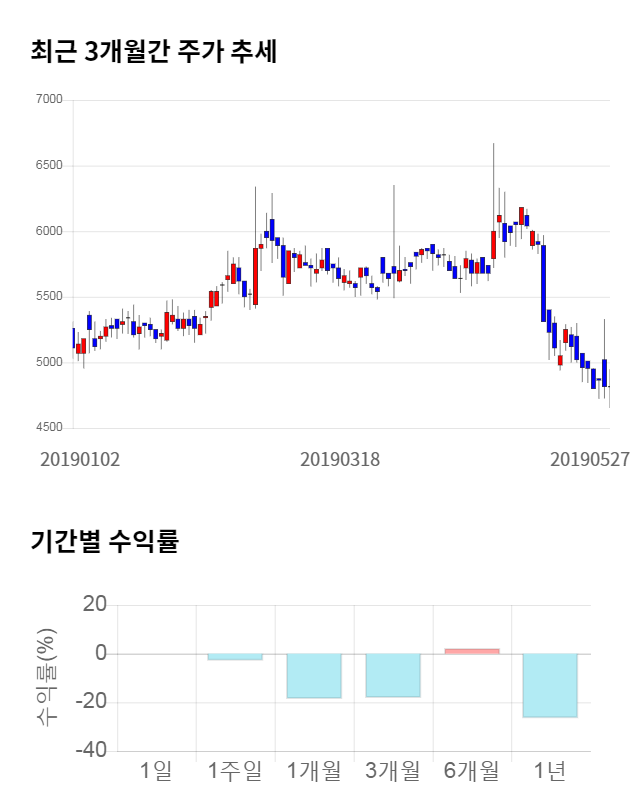Screen dimensions: 640x810
Task: Click the 4500 price axis label
Action: pos(48,428)
